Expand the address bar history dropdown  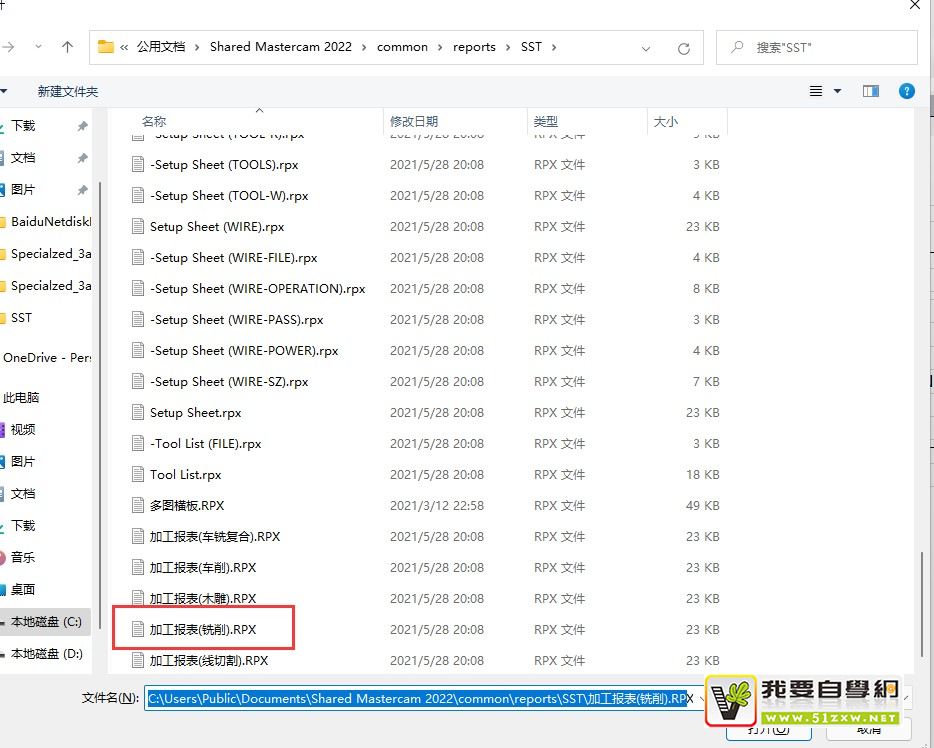(647, 47)
